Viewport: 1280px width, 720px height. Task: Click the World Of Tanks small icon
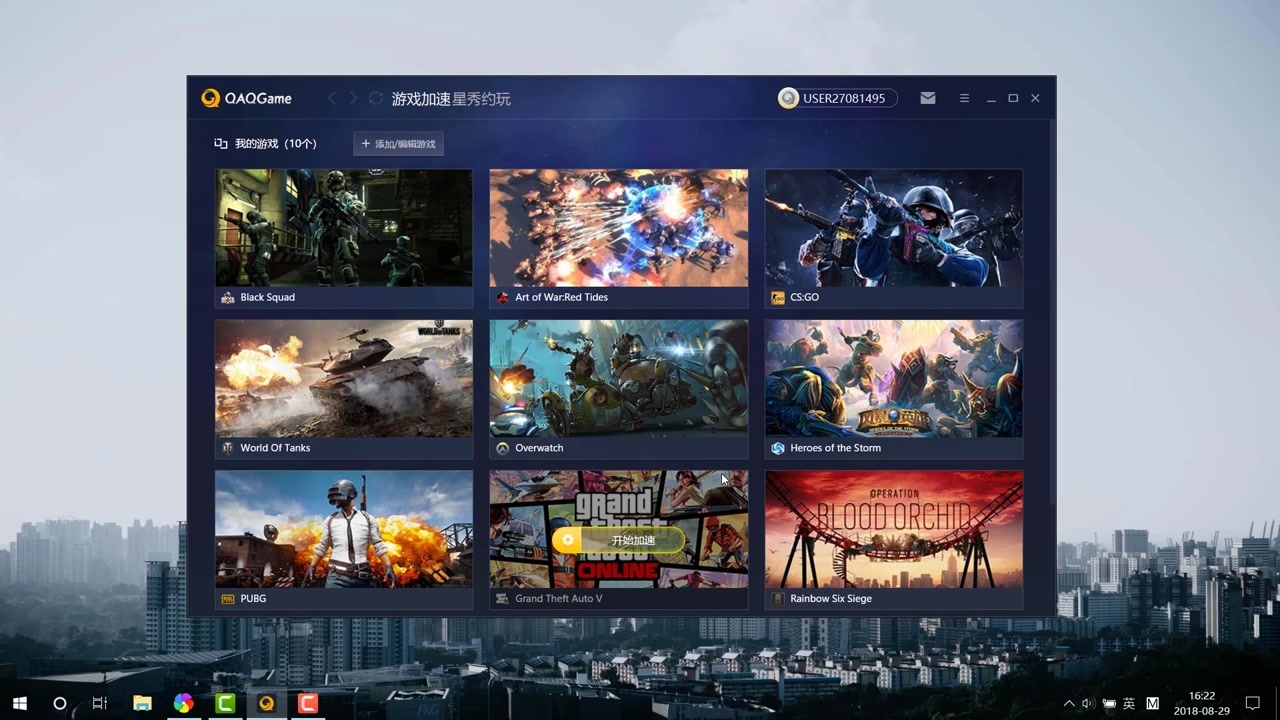click(228, 448)
